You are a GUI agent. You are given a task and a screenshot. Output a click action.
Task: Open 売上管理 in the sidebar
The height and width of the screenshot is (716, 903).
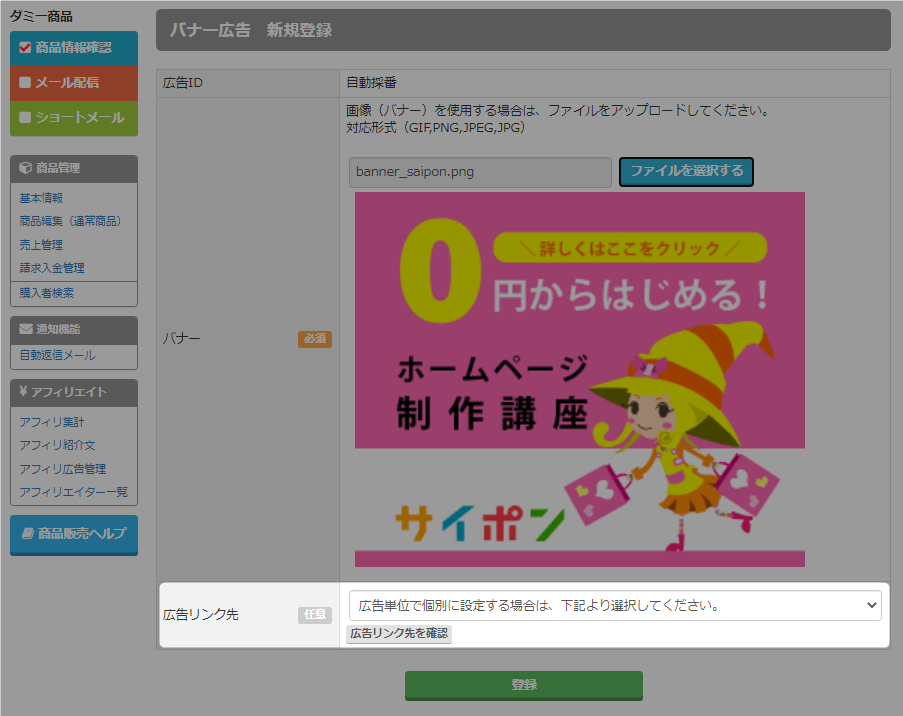(x=41, y=245)
